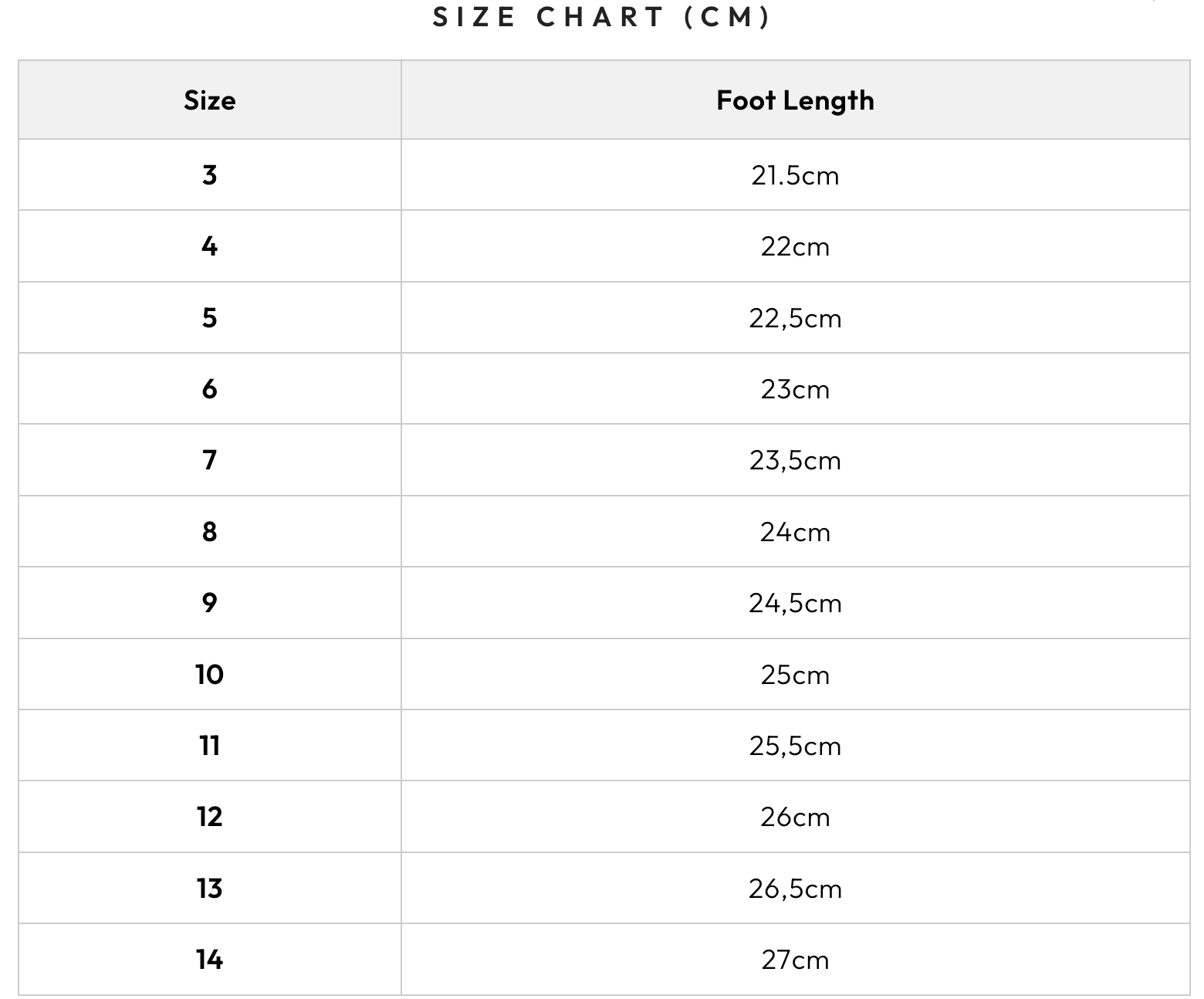Click the 26cm foot length cell
Screen dimensions: 1204x999
pyautogui.click(x=795, y=817)
